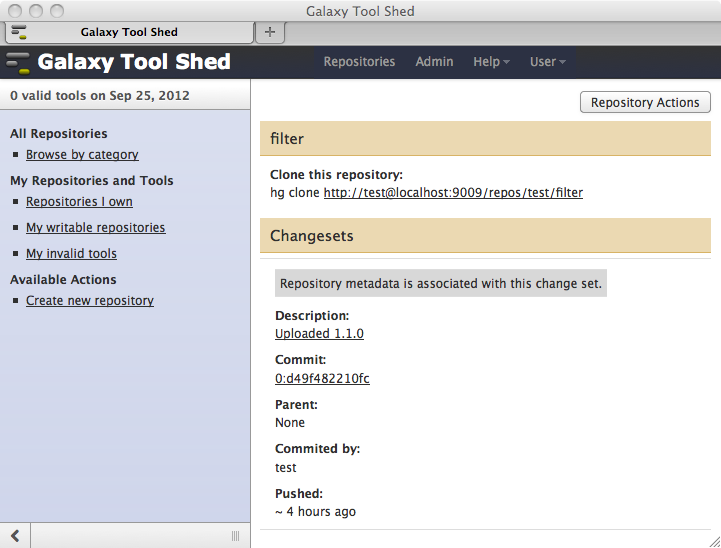Open changeset 0:d49f482210fc commit link
Screen dimensions: 721x548
click(x=322, y=378)
